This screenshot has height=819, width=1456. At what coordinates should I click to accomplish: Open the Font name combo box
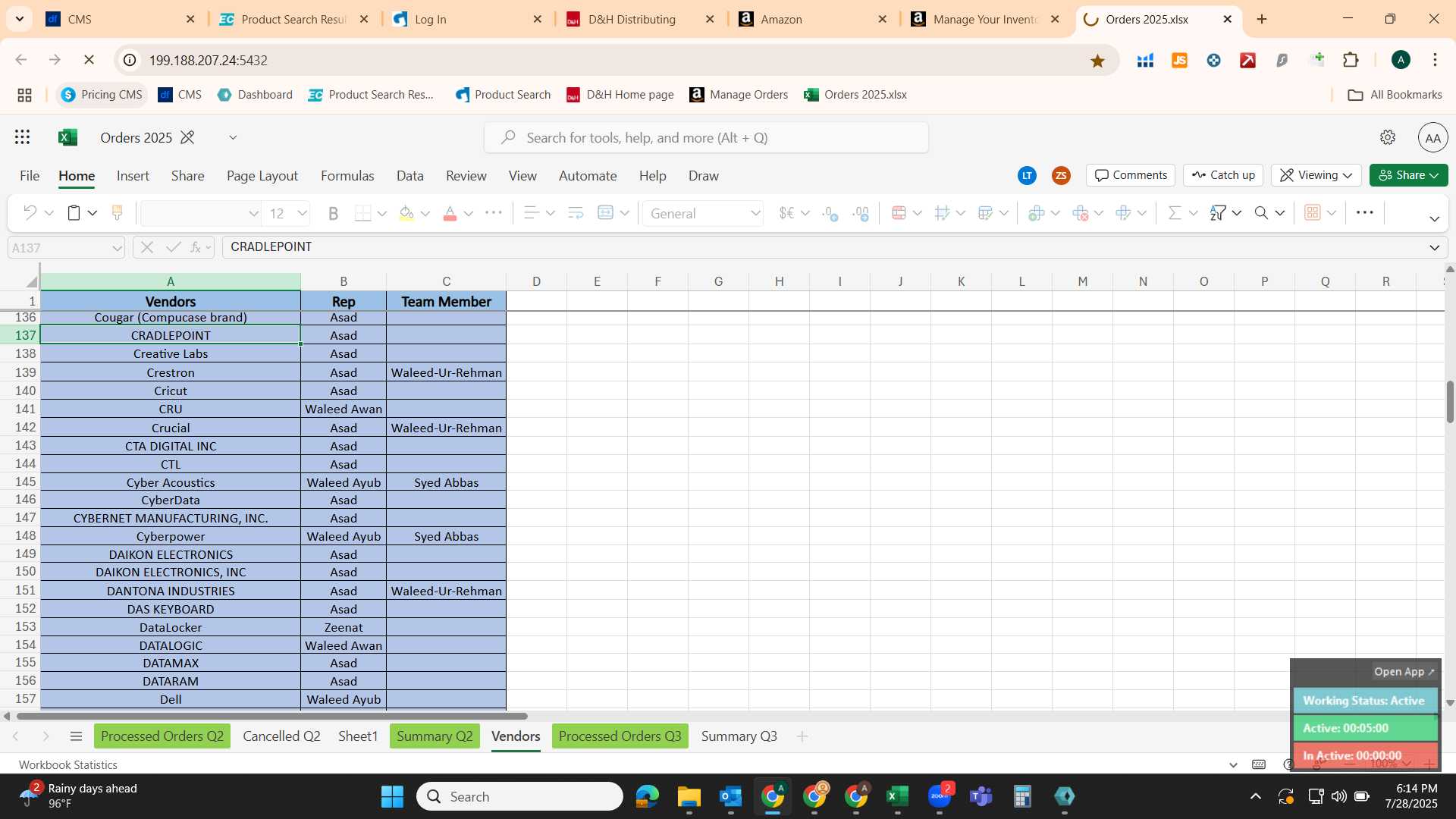click(x=200, y=214)
